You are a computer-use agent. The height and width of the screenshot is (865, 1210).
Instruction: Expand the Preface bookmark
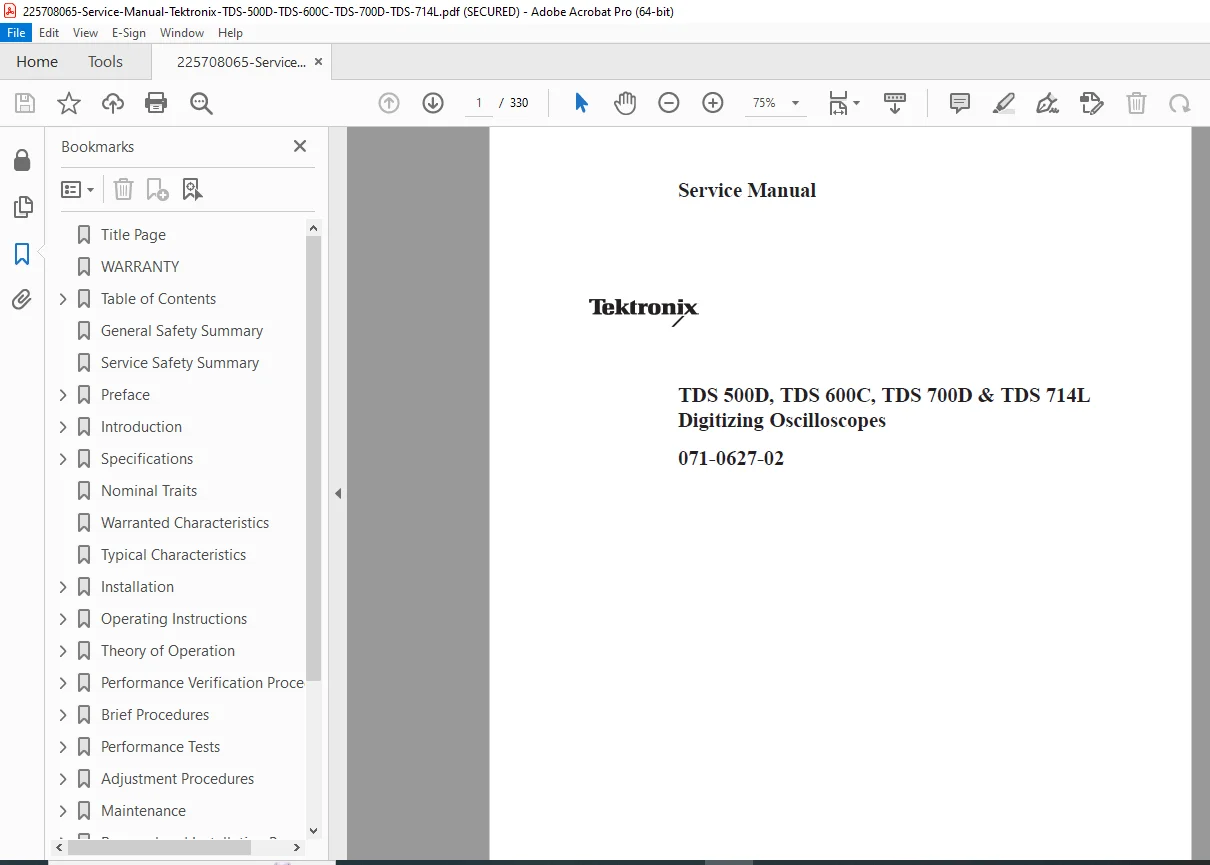tap(63, 395)
